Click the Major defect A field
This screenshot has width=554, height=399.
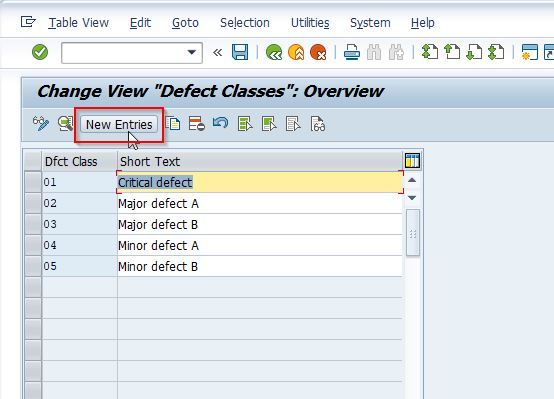(x=260, y=203)
